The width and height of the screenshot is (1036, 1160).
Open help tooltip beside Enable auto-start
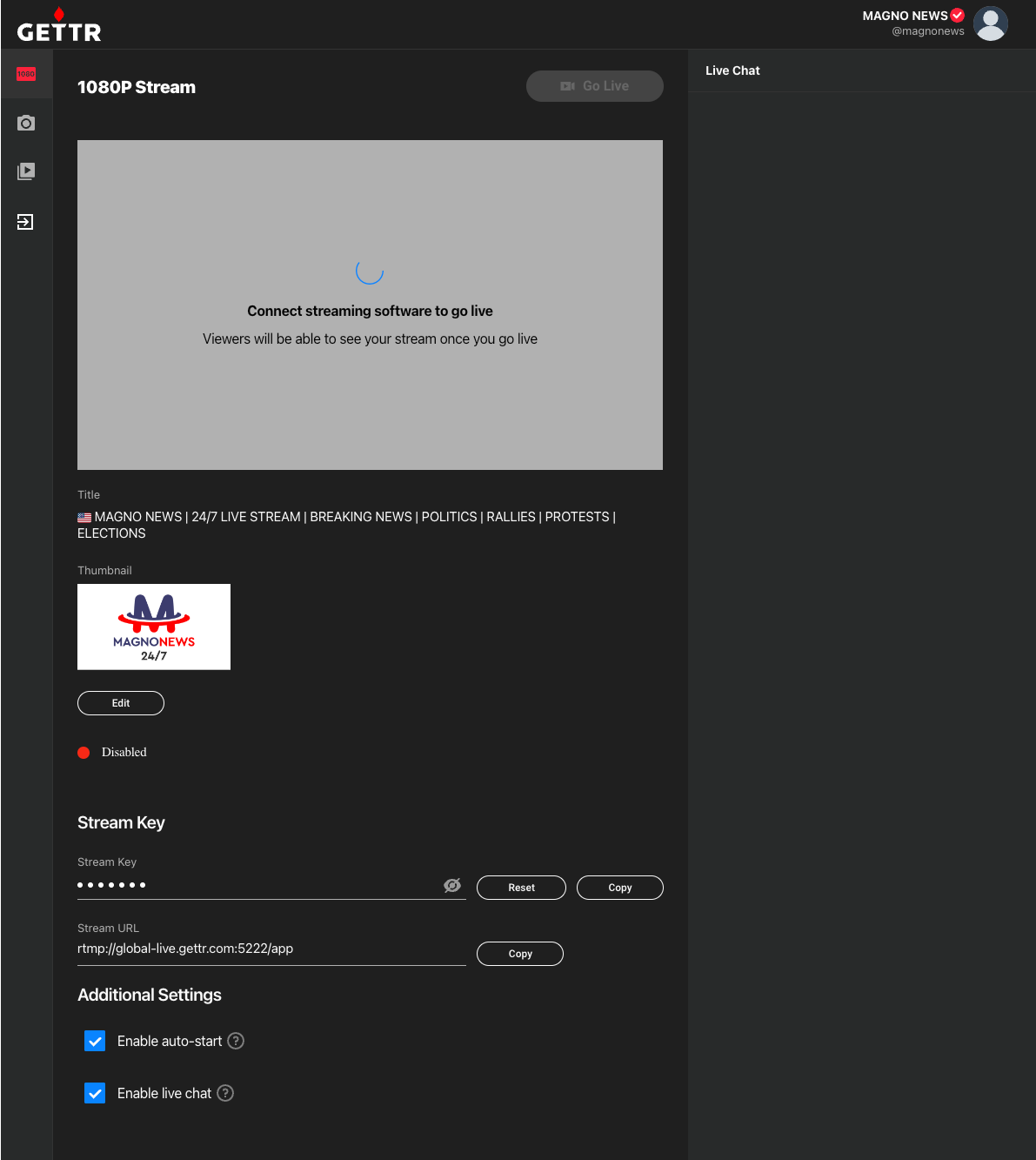click(x=235, y=1041)
